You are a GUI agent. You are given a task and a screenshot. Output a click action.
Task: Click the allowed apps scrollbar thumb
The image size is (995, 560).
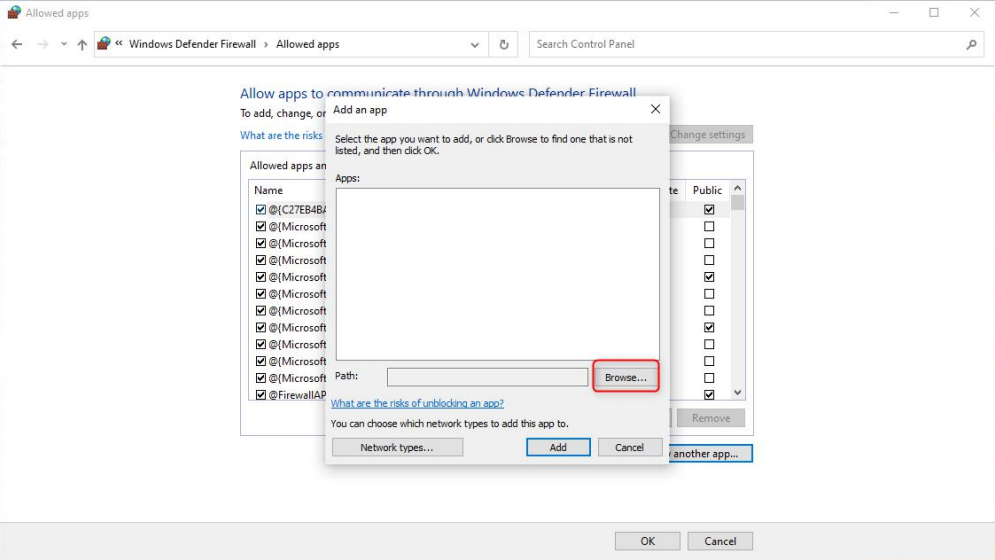pyautogui.click(x=737, y=203)
